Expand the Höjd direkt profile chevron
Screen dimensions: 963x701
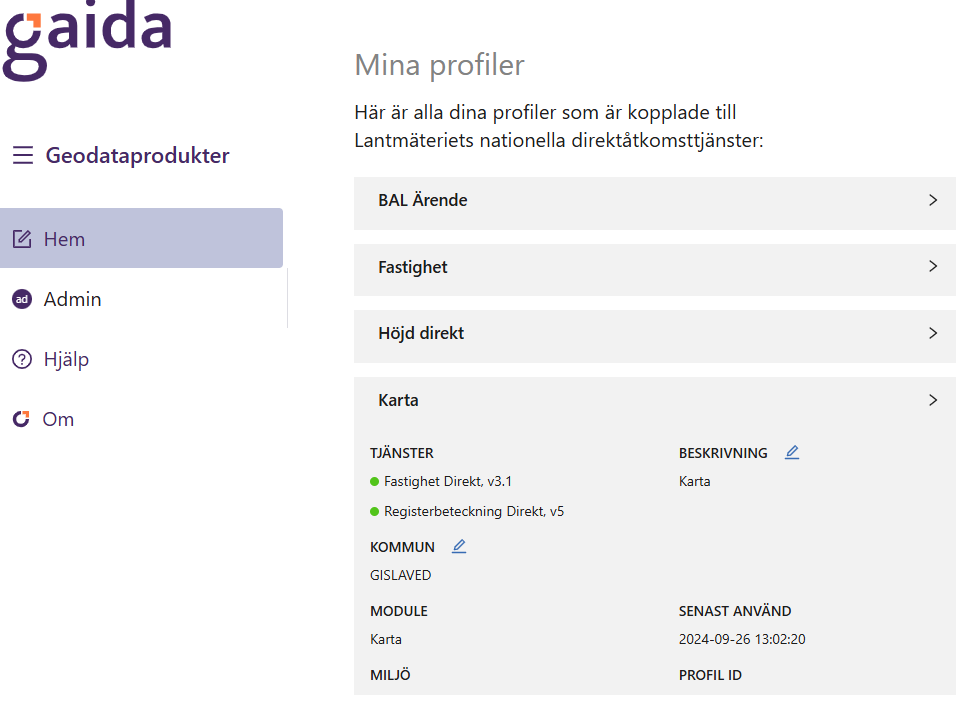click(933, 333)
